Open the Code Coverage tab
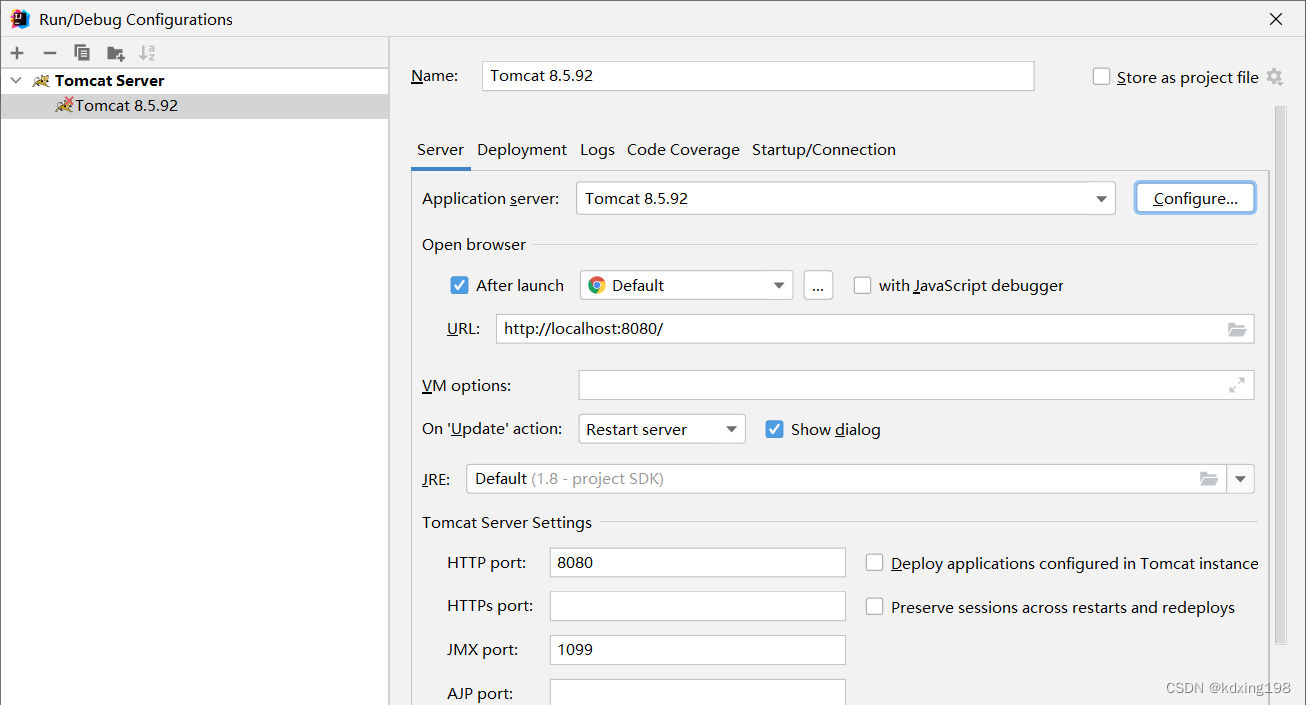Image resolution: width=1306 pixels, height=705 pixels. (x=683, y=150)
